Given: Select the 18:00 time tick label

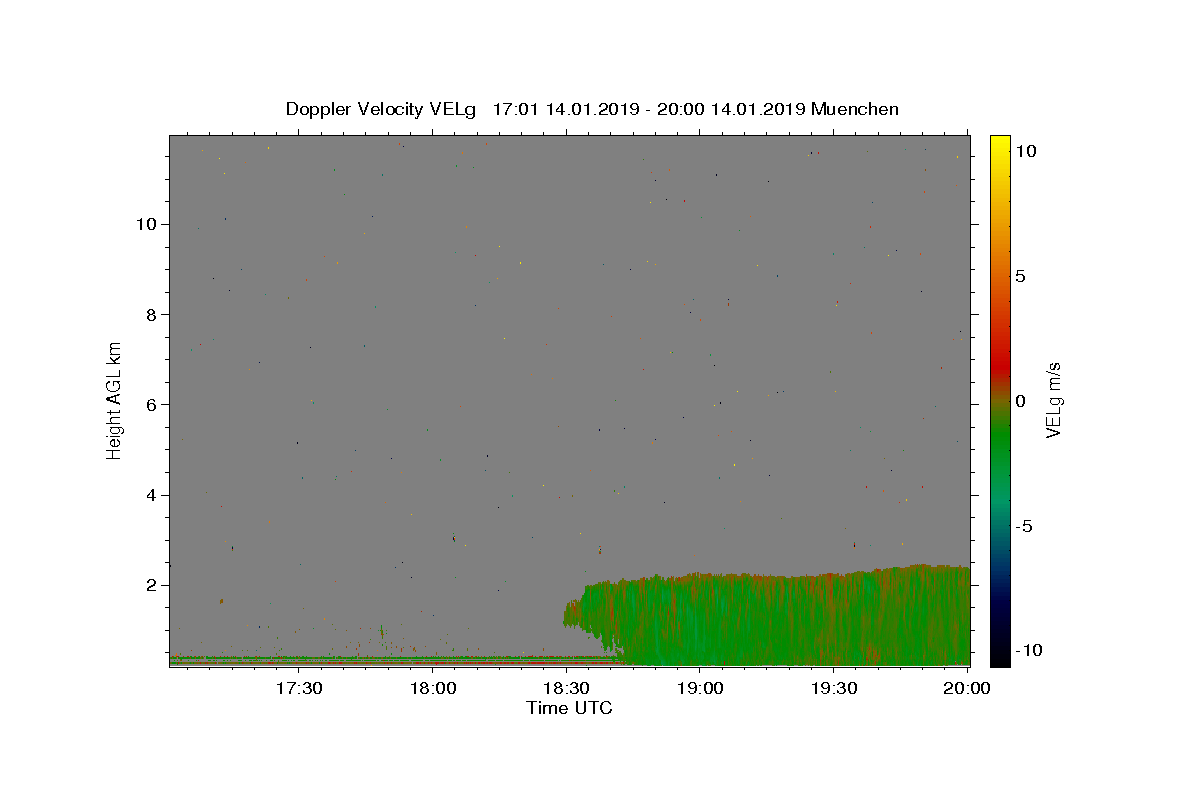Looking at the screenshot, I should pyautogui.click(x=433, y=688).
